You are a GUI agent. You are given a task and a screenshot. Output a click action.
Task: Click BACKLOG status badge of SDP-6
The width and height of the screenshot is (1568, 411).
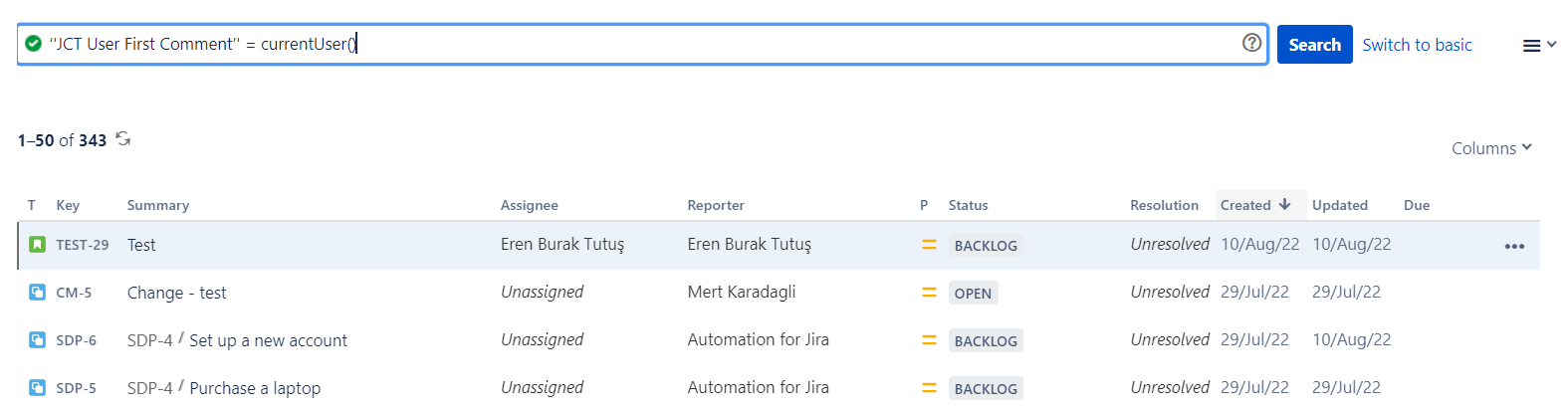coord(986,341)
